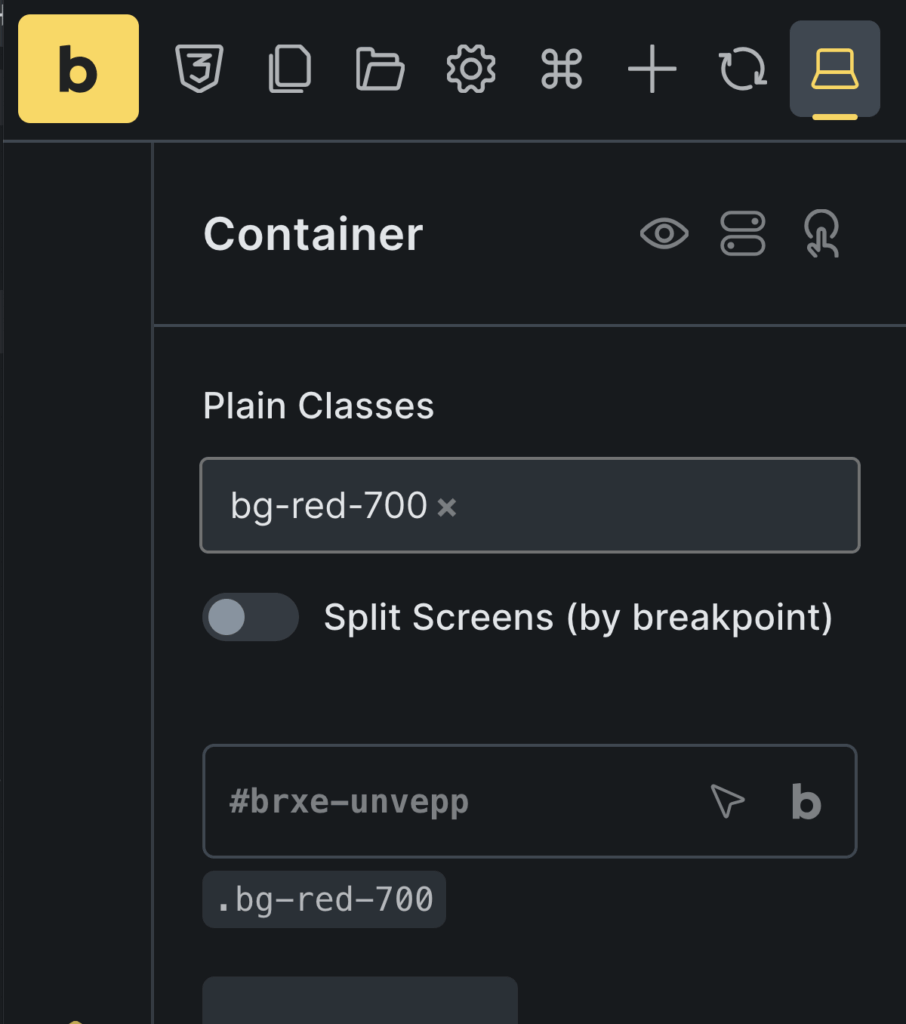Enable Split Screens by breakpoint
The height and width of the screenshot is (1024, 906).
point(250,617)
